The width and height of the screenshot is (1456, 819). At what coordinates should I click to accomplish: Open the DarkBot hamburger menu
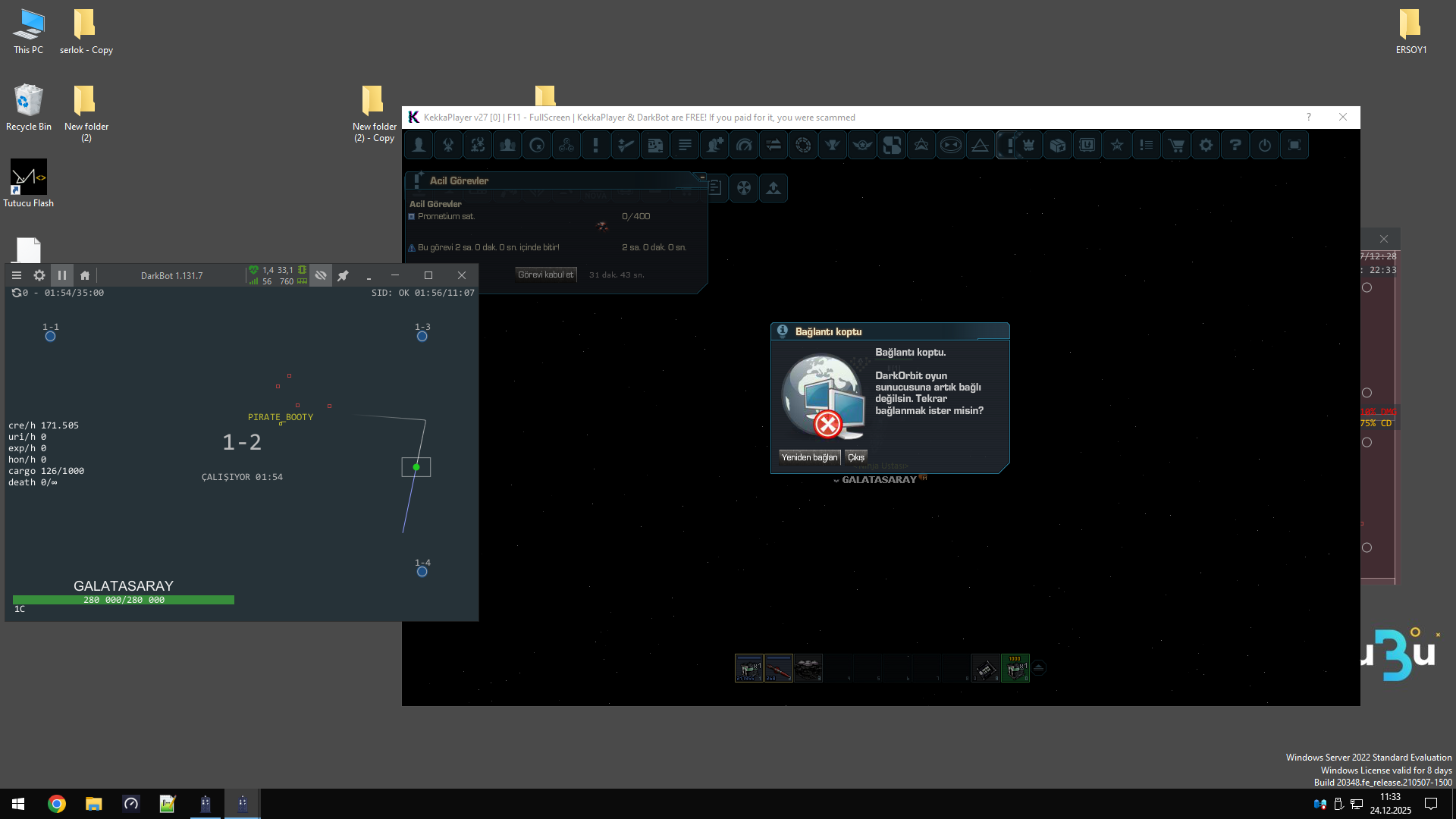(17, 275)
